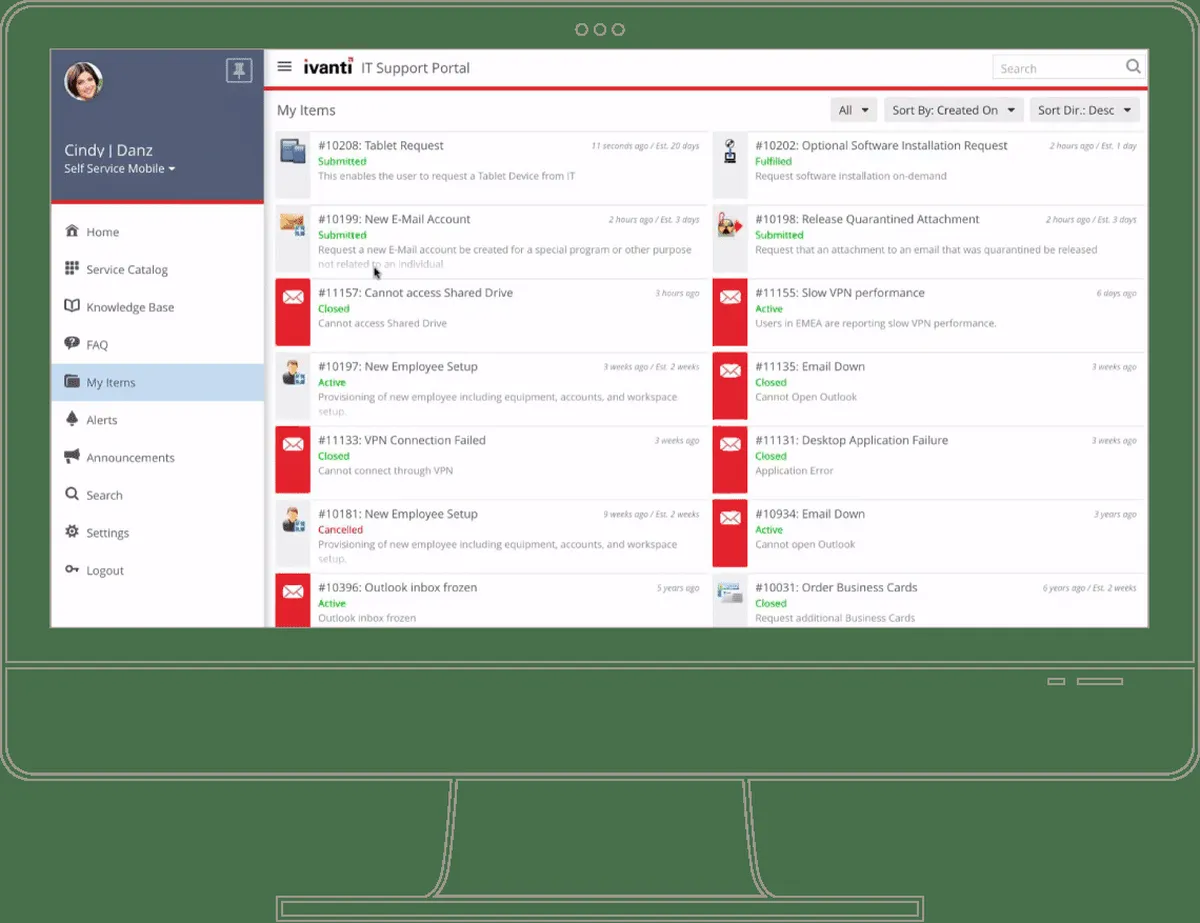Select My Items in the sidebar
This screenshot has height=923, width=1200.
pyautogui.click(x=158, y=382)
